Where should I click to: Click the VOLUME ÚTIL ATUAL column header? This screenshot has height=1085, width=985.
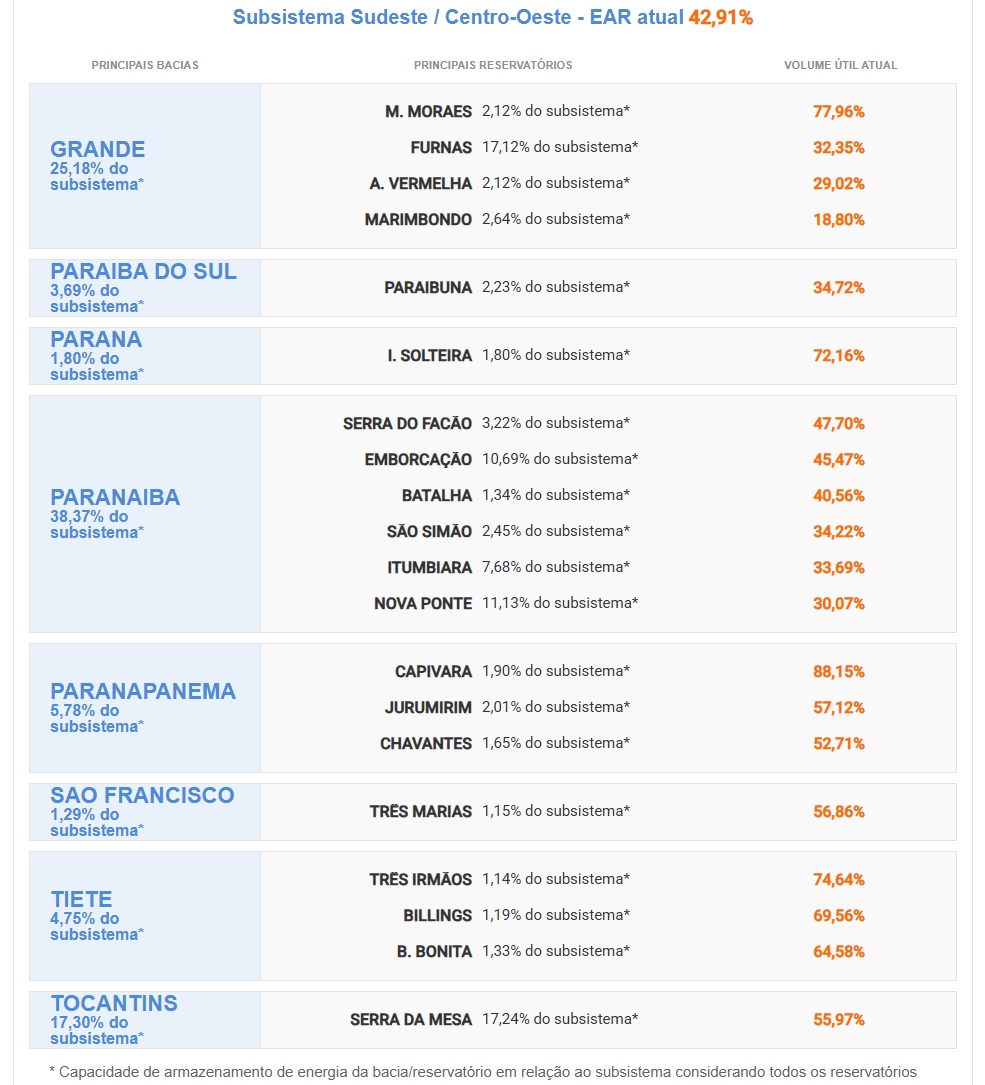click(x=840, y=65)
